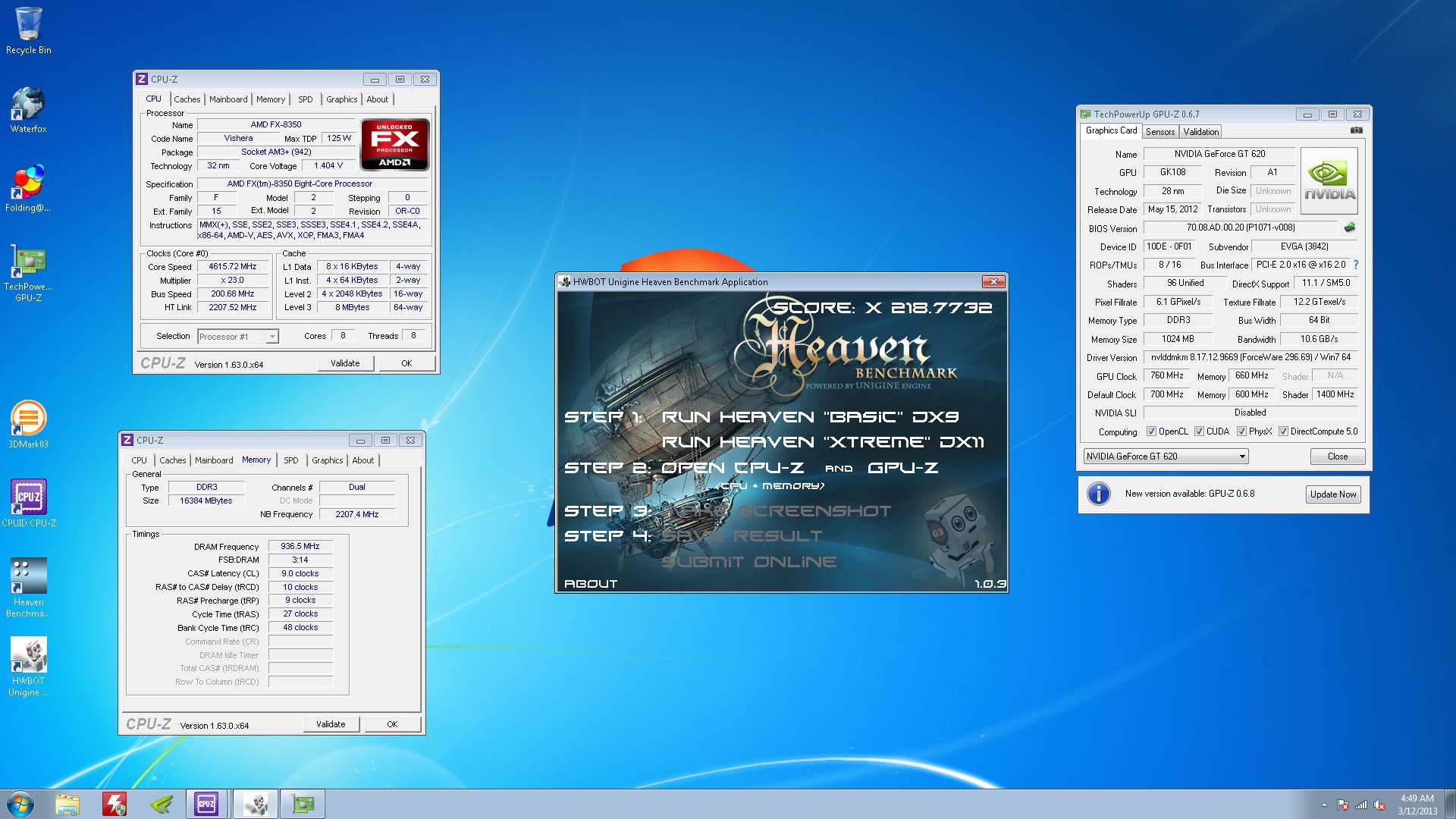Image resolution: width=1456 pixels, height=819 pixels.
Task: Click Open CPU-Z in HWBOT Heaven
Action: (733, 468)
